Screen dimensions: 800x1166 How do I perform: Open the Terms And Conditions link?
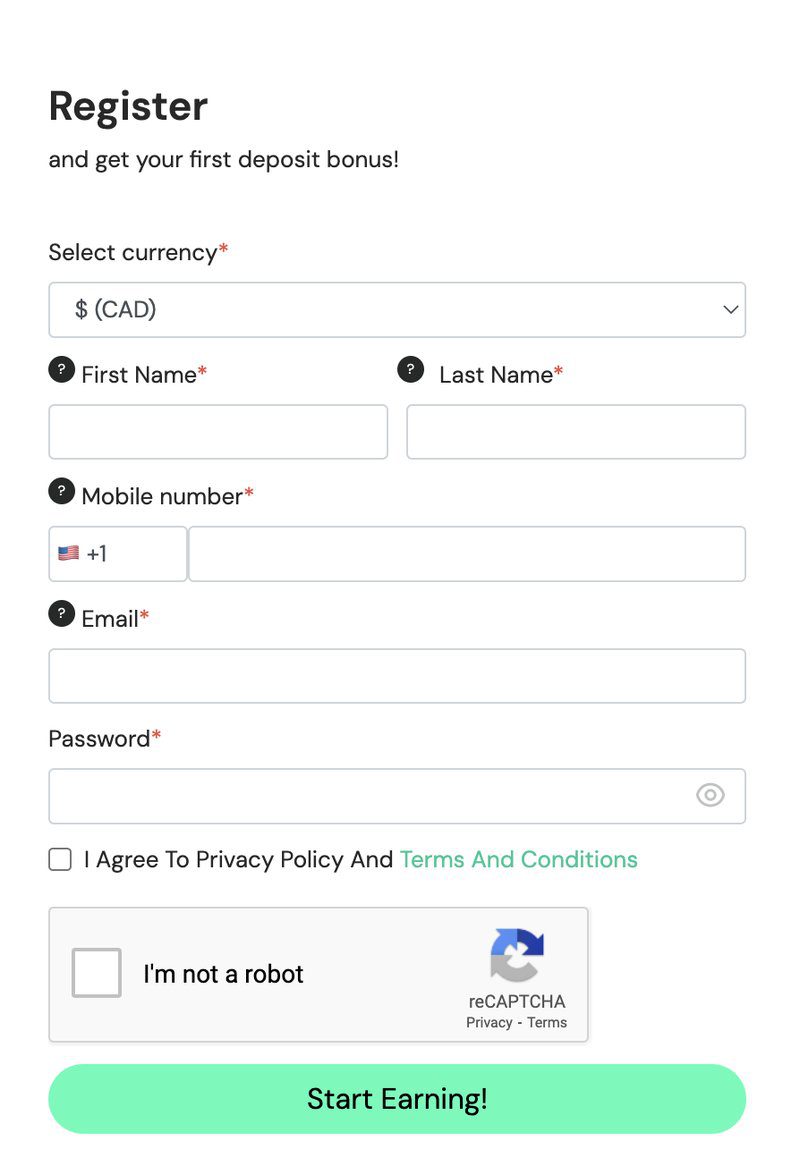[x=518, y=860]
